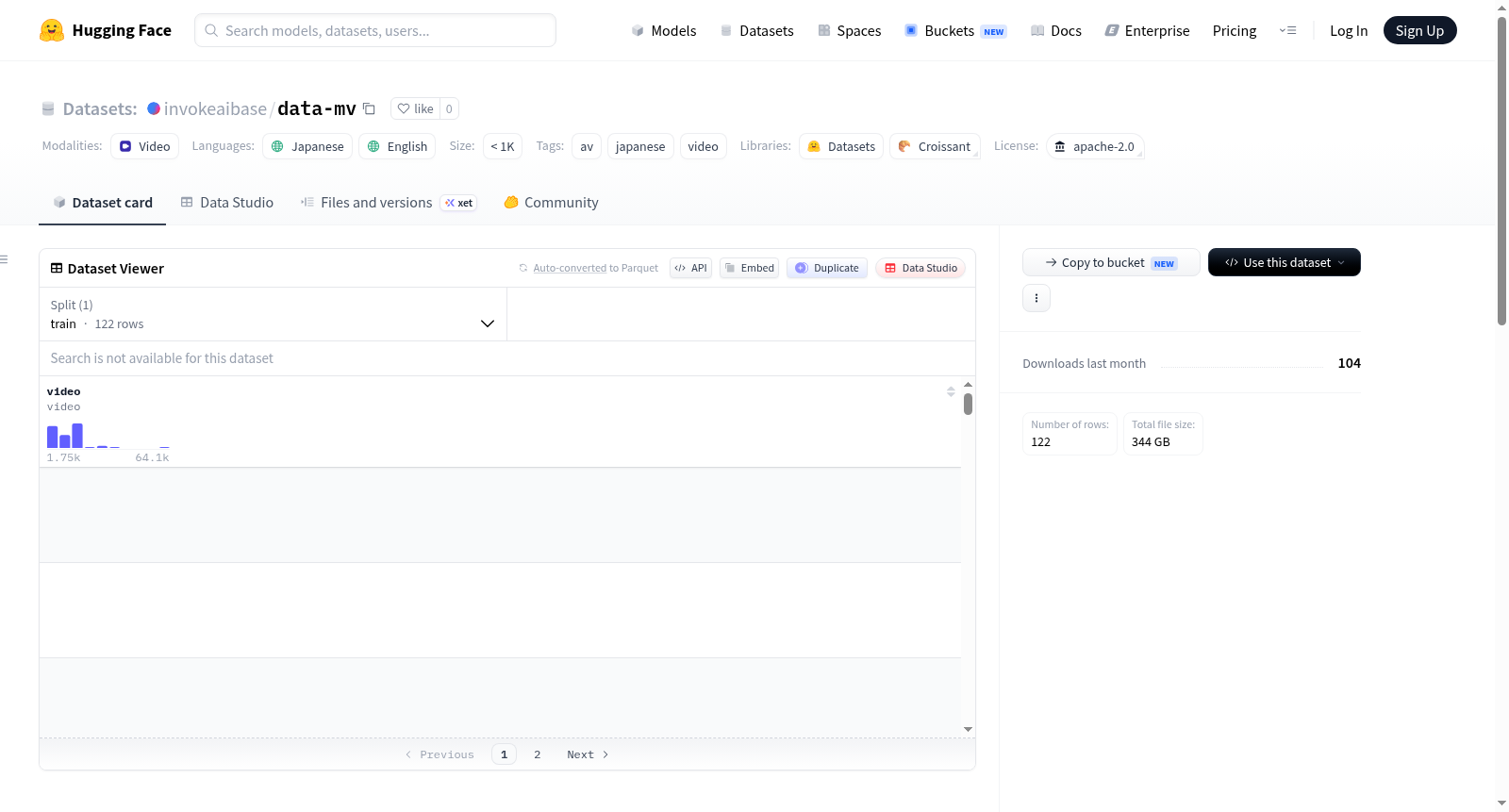
Task: Open Data Studio from viewer header
Action: [x=920, y=268]
